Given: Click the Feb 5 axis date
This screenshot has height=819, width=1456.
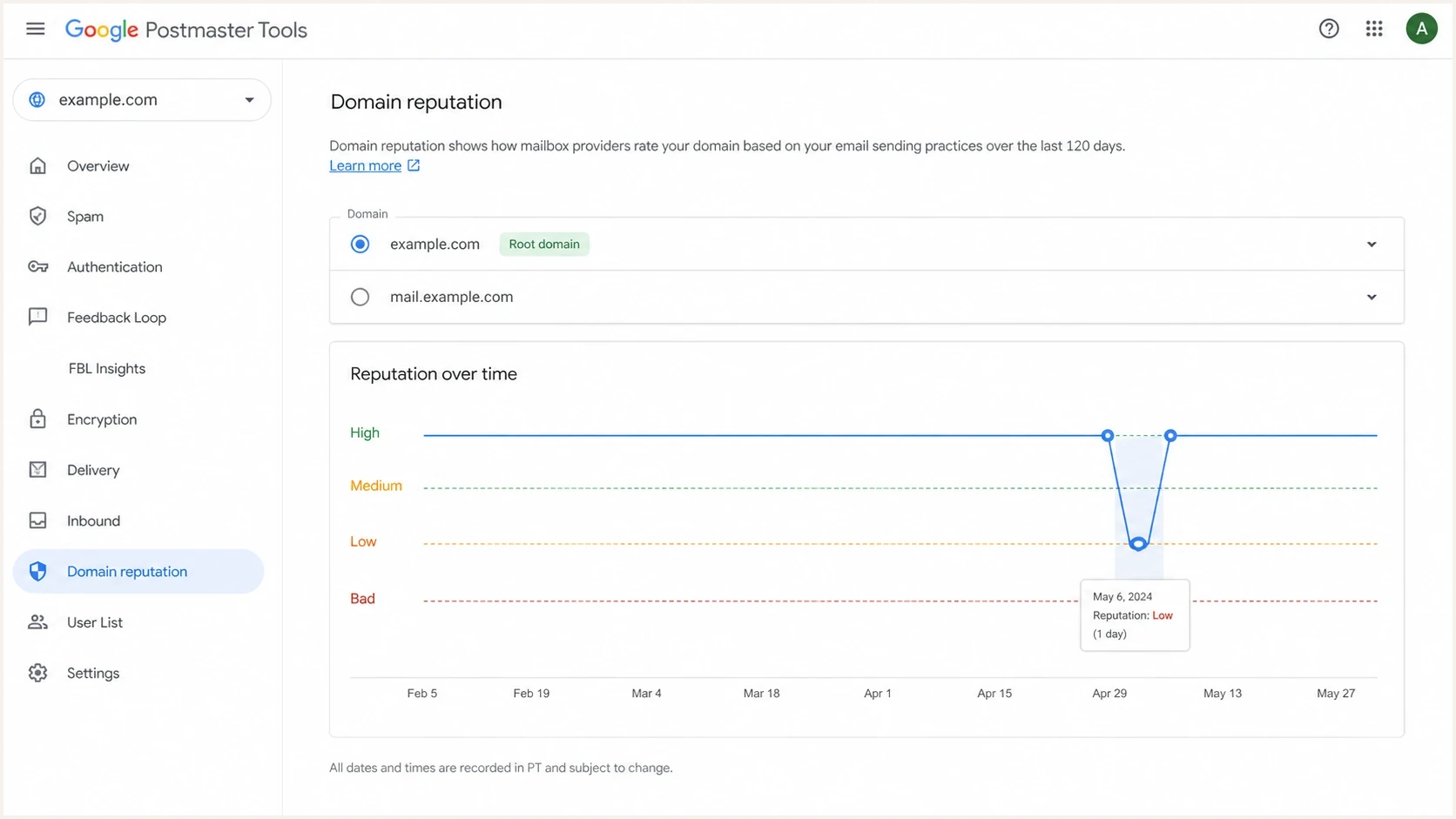Looking at the screenshot, I should (x=422, y=694).
